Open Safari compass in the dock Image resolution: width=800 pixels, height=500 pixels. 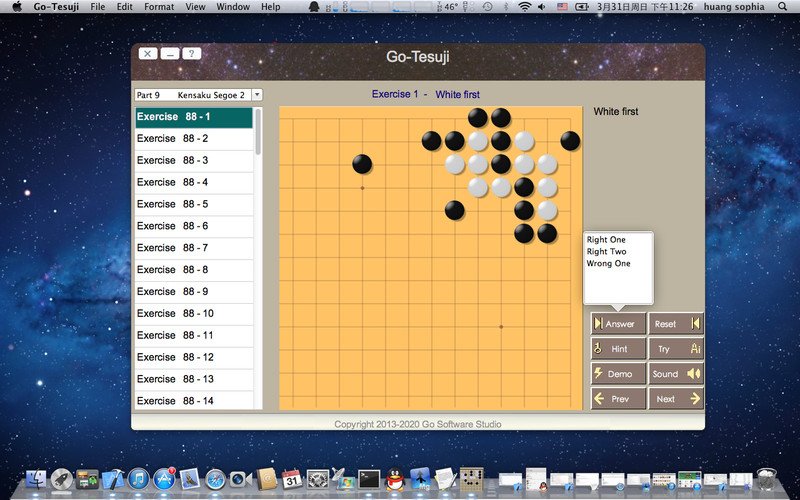pos(215,480)
